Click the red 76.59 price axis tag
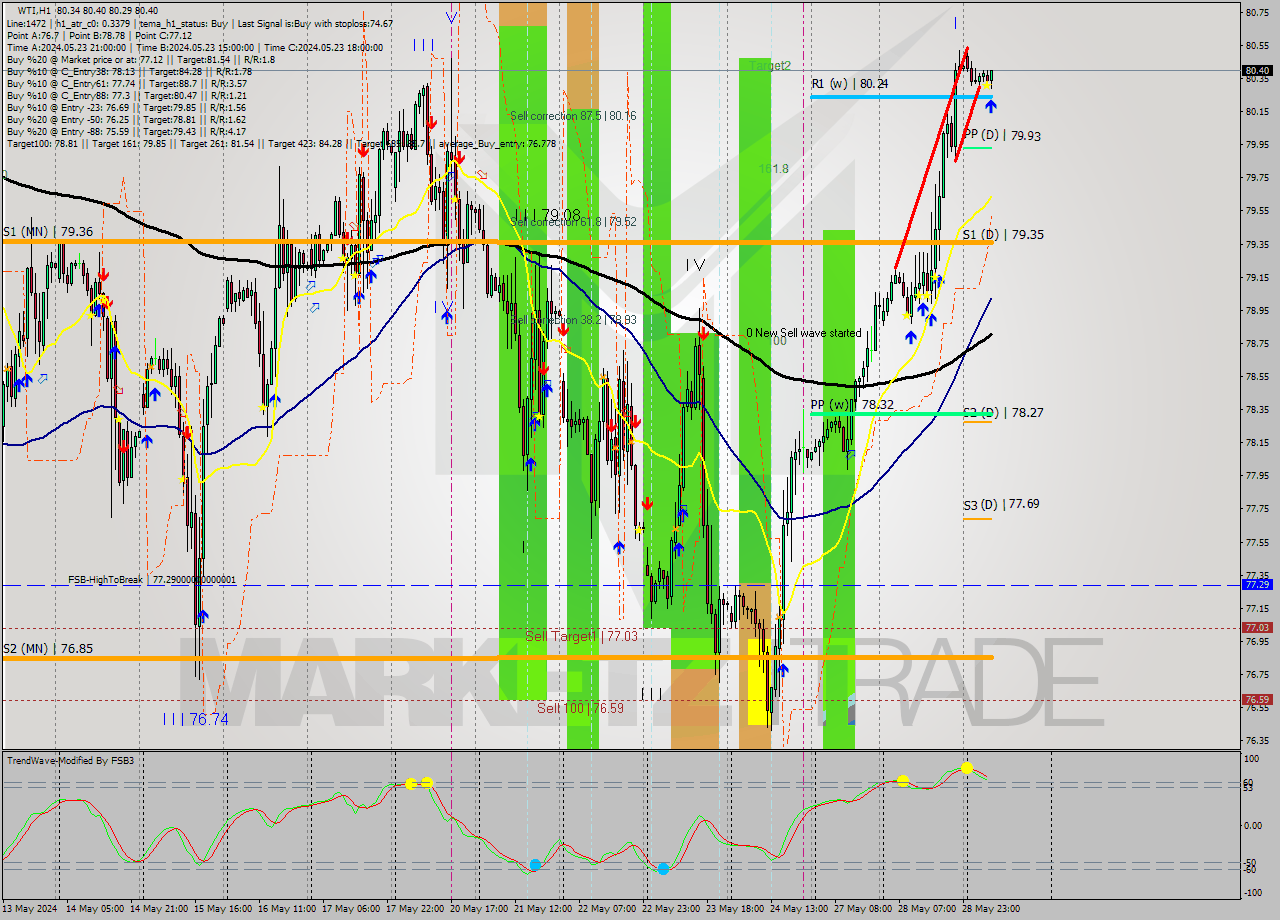Image resolution: width=1280 pixels, height=920 pixels. coord(1257,699)
